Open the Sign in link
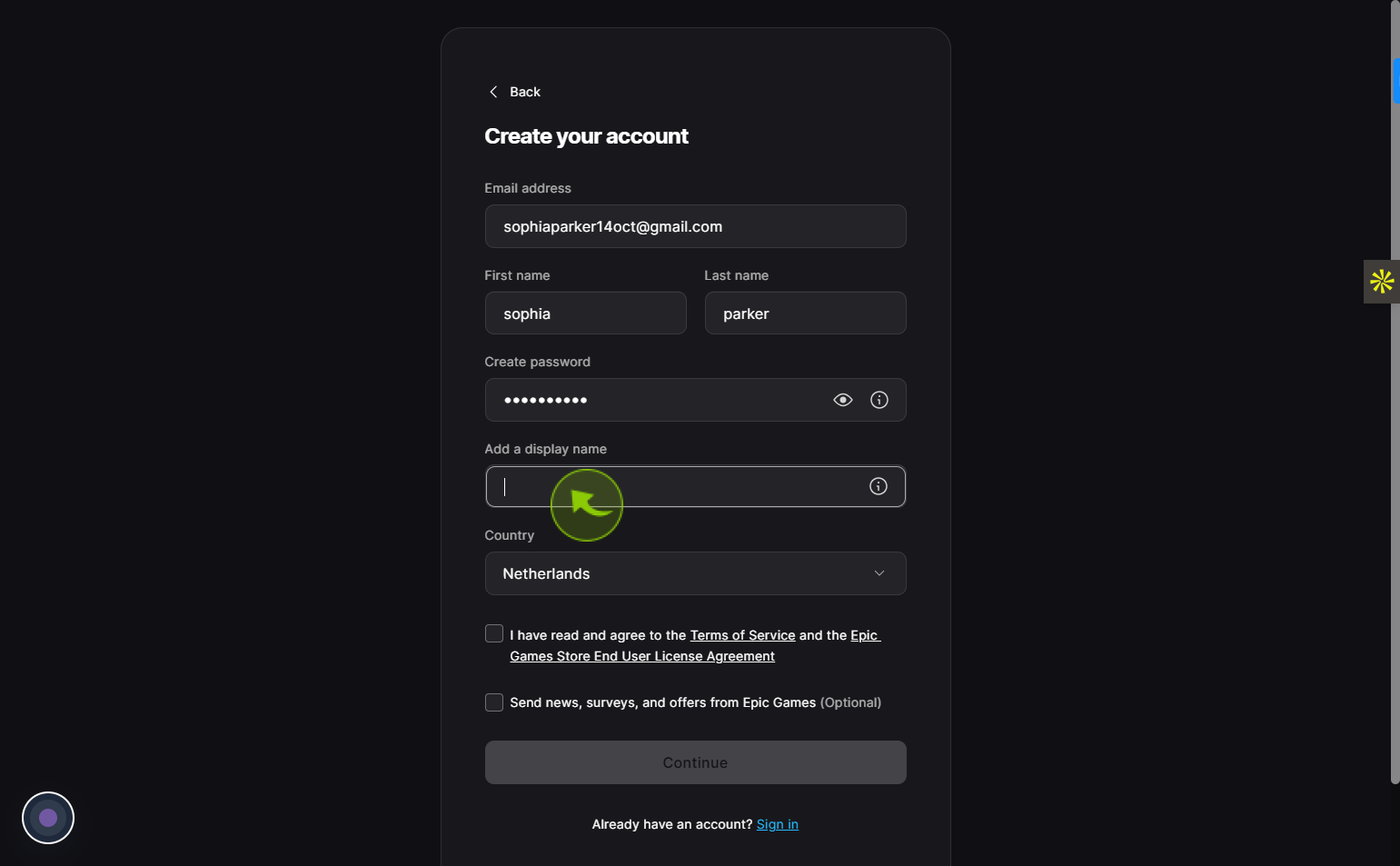 (x=778, y=824)
